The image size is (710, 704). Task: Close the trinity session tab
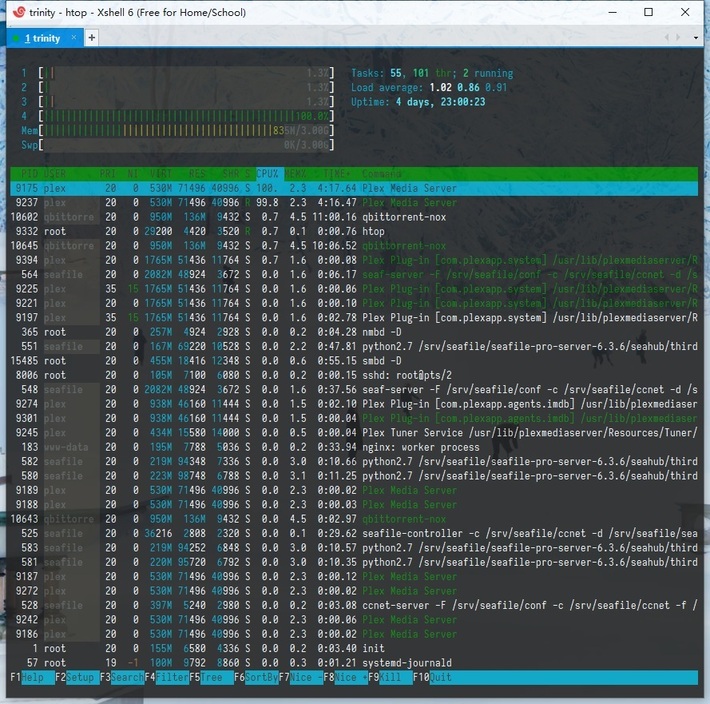coord(72,38)
